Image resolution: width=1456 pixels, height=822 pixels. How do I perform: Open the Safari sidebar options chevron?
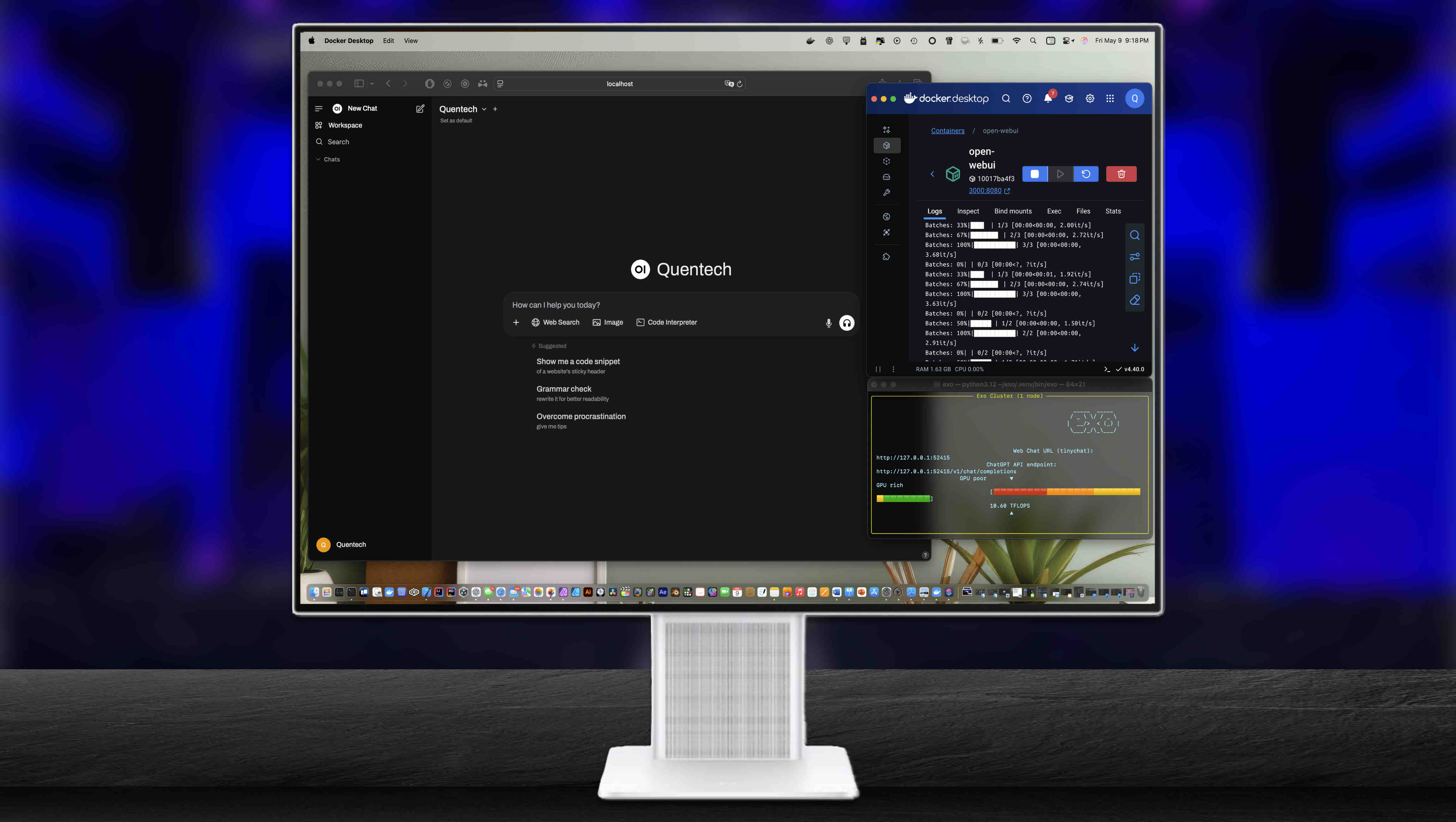(372, 84)
